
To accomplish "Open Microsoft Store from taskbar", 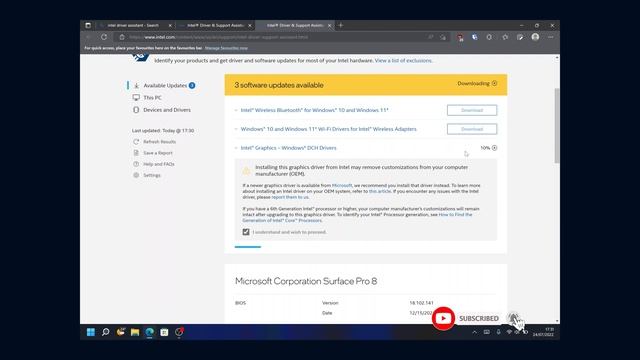I will 164,332.
